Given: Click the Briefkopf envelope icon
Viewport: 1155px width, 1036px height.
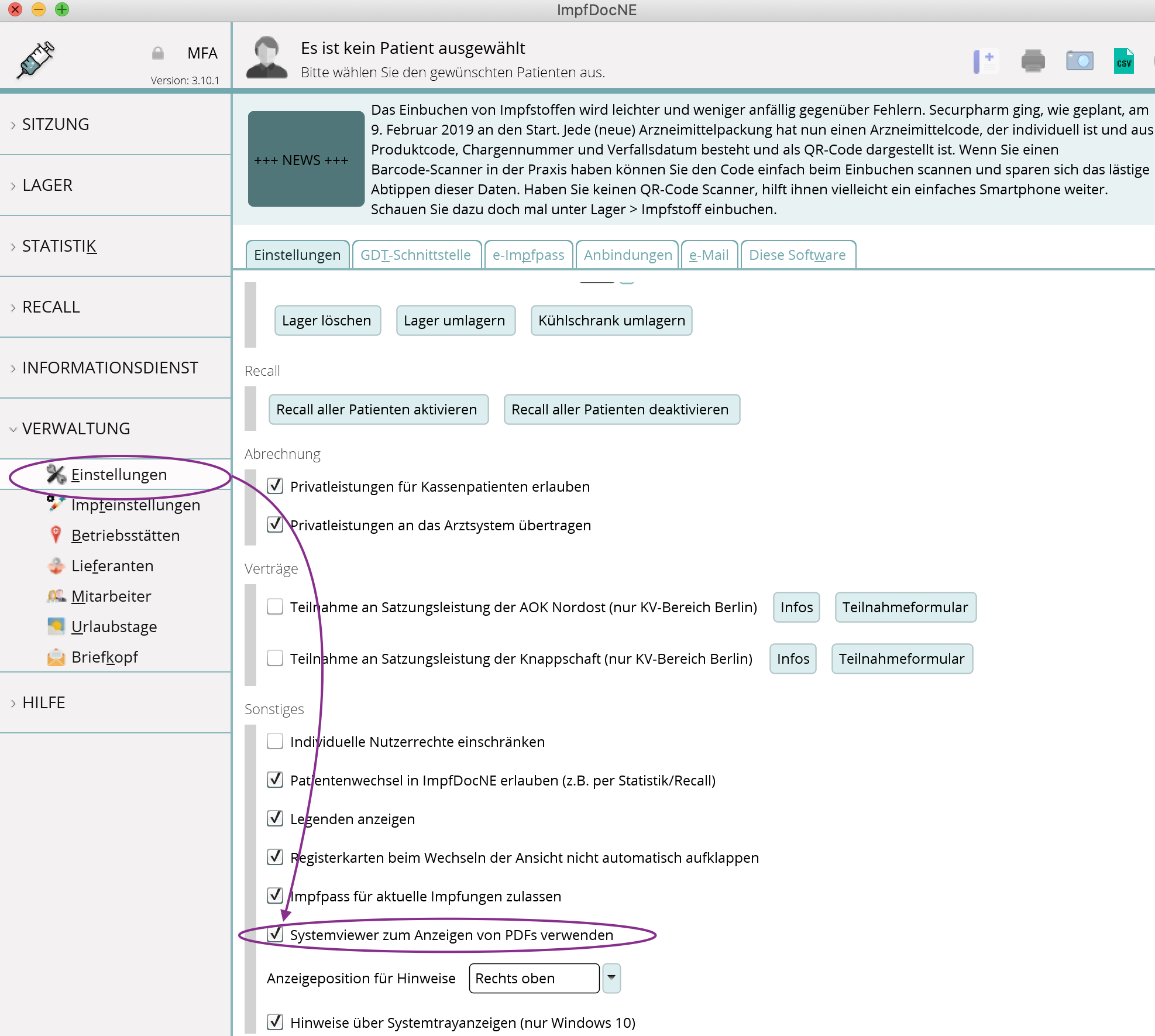Looking at the screenshot, I should (x=56, y=657).
